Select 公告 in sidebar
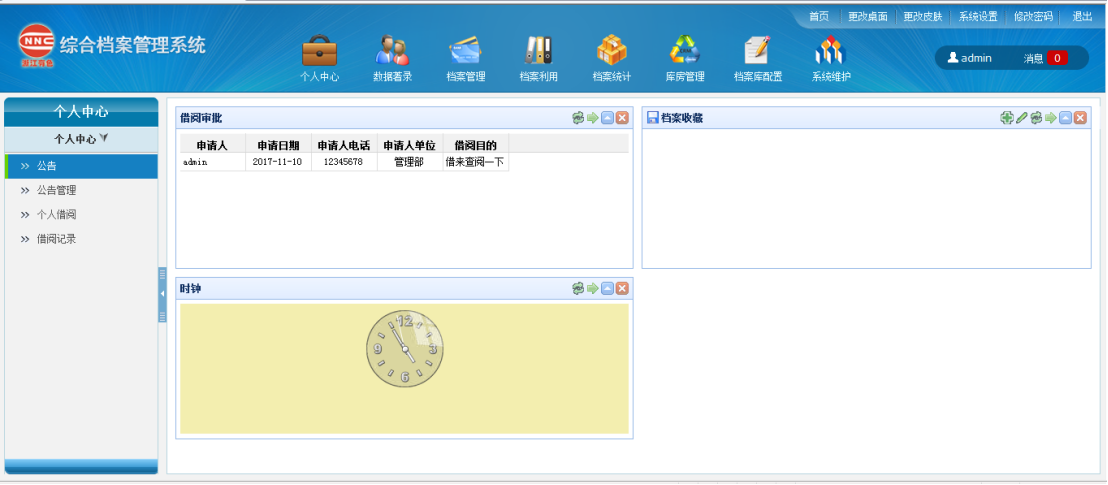Viewport: 1108px width, 485px height. [81, 166]
